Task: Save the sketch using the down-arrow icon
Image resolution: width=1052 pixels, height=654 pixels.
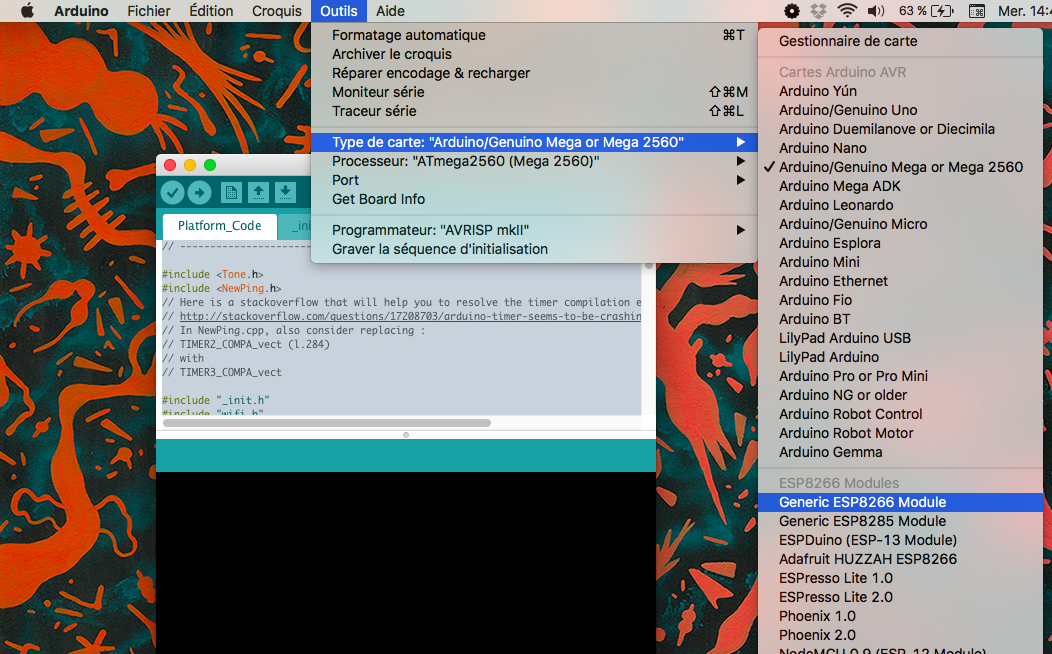Action: pos(285,193)
